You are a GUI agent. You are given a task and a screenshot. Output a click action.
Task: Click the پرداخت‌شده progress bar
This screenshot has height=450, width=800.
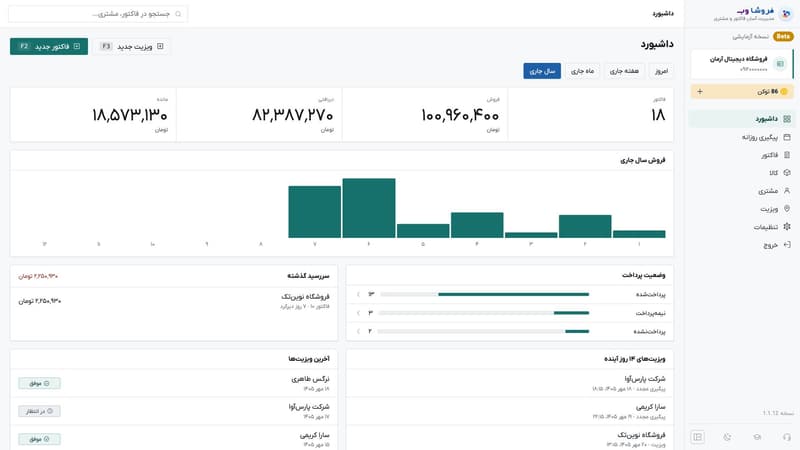coord(484,294)
